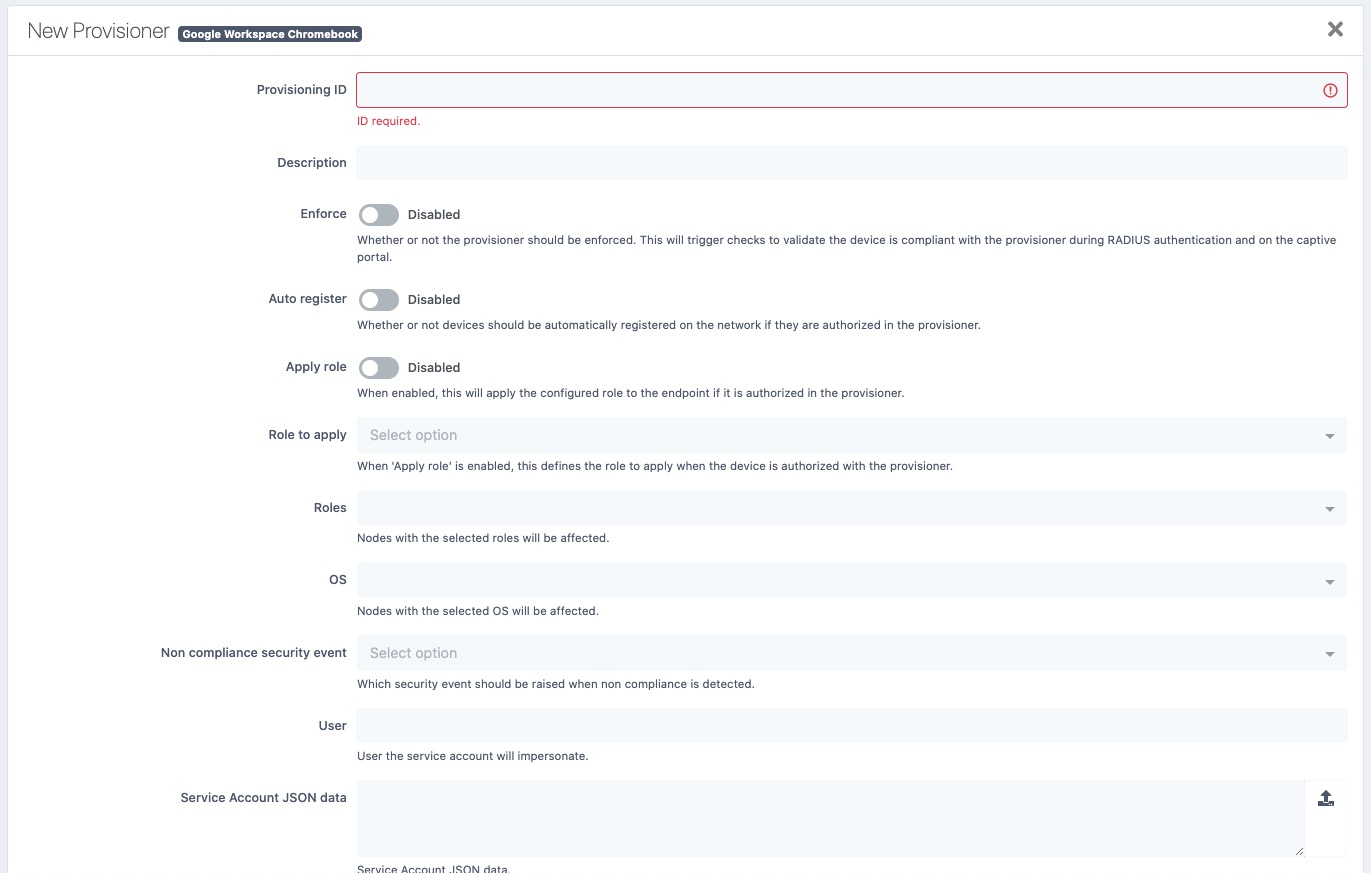Click the Role to apply dropdown arrow
The width and height of the screenshot is (1371, 873).
pyautogui.click(x=1330, y=435)
